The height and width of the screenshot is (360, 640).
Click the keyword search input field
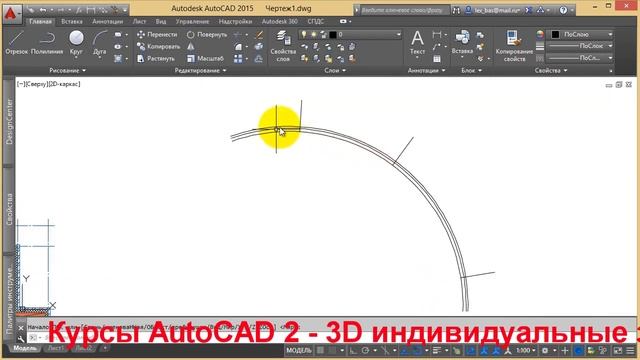[405, 10]
